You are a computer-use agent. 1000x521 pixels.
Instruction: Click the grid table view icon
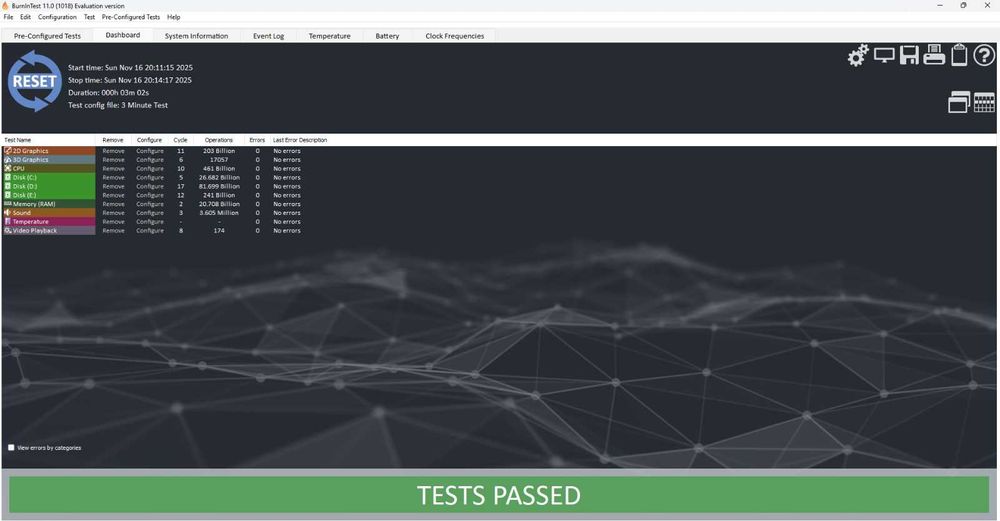point(983,102)
